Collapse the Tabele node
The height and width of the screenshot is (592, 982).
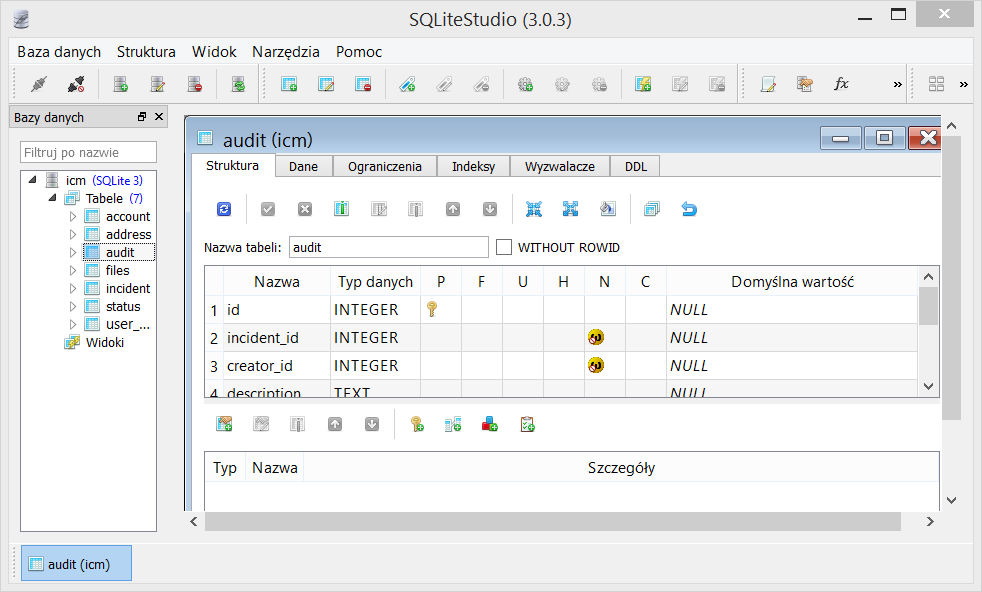(53, 199)
